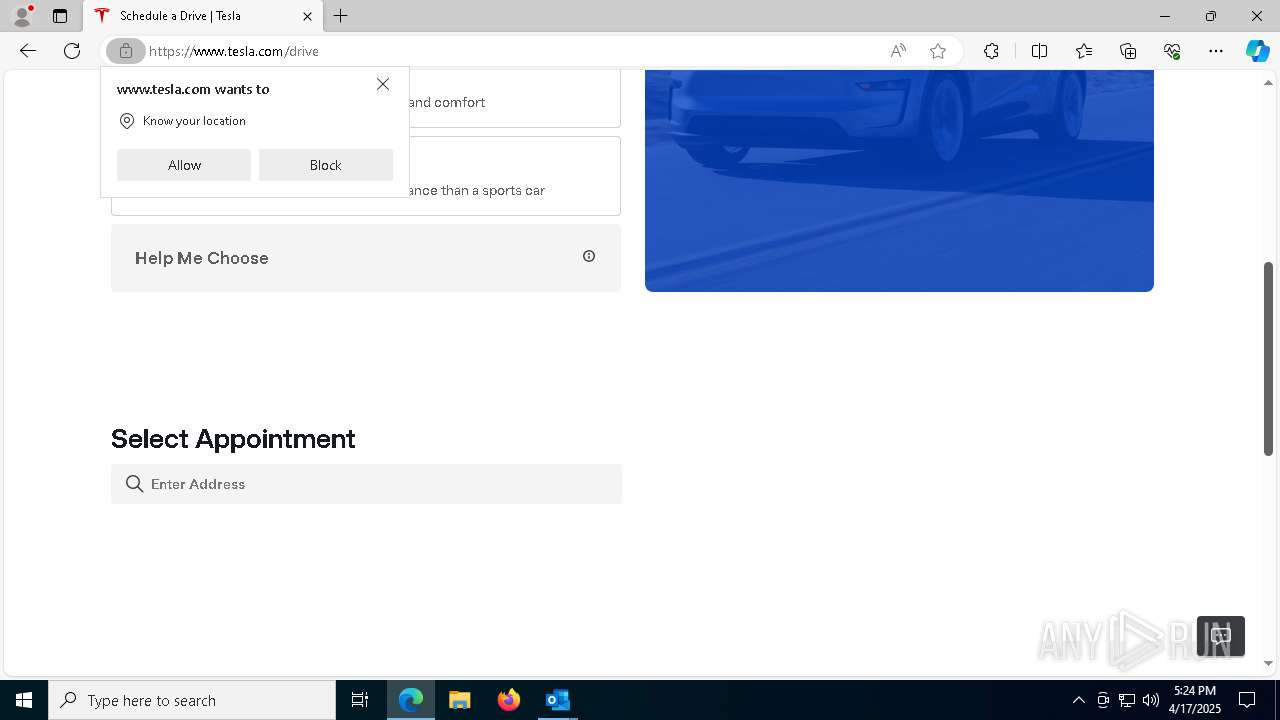
Task: Click the magnifier icon in address field
Action: coord(135,484)
